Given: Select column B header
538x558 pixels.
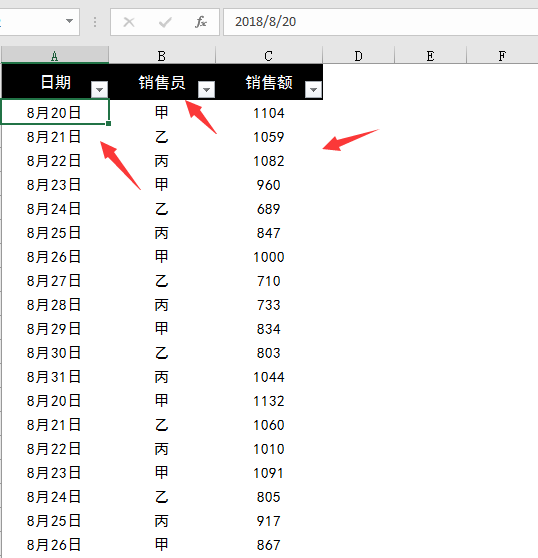Looking at the screenshot, I should click(x=162, y=55).
